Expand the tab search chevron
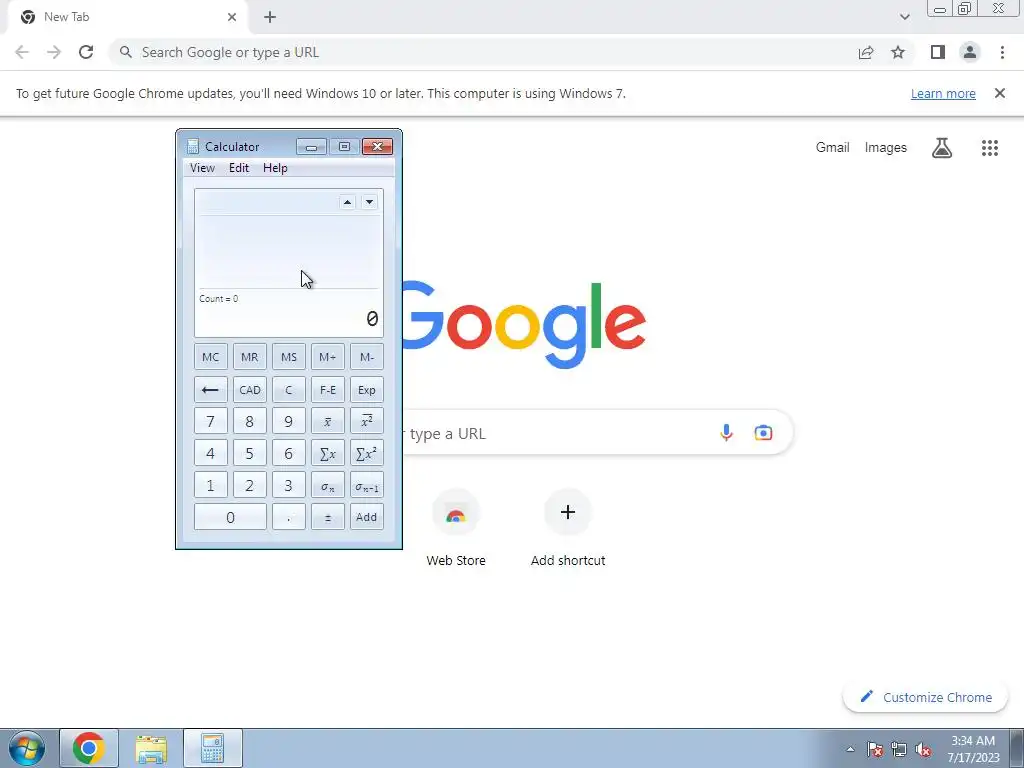The width and height of the screenshot is (1024, 768). pyautogui.click(x=904, y=17)
